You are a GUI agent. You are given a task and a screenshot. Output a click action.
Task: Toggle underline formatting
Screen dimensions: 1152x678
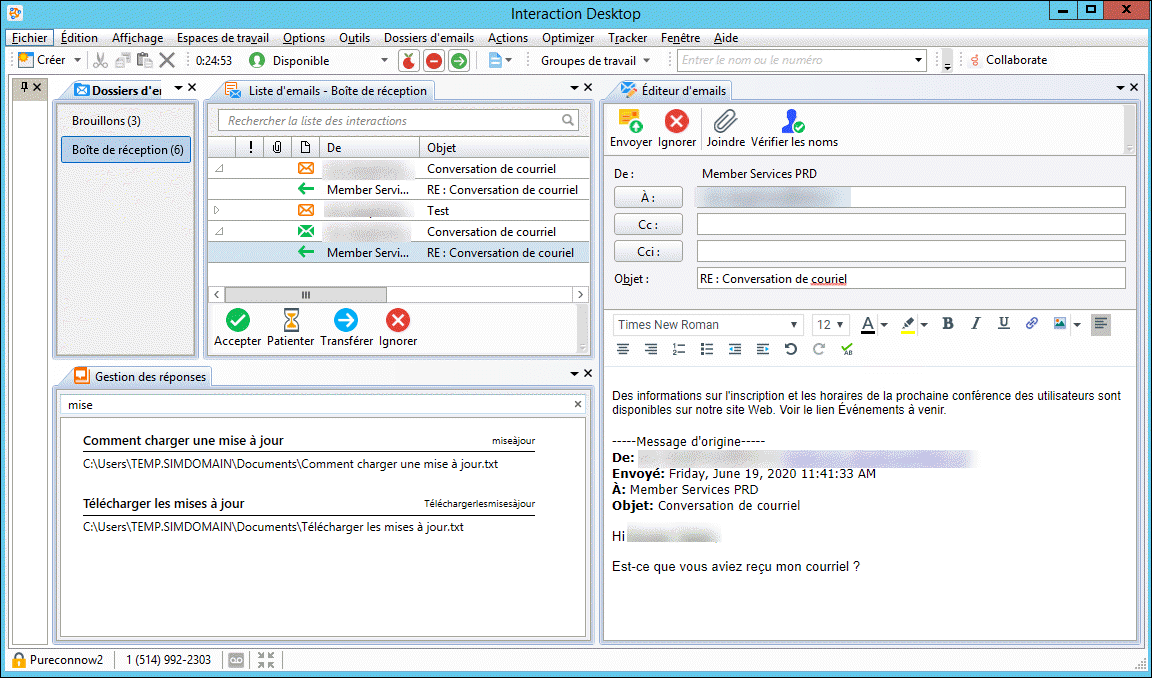(x=1004, y=324)
